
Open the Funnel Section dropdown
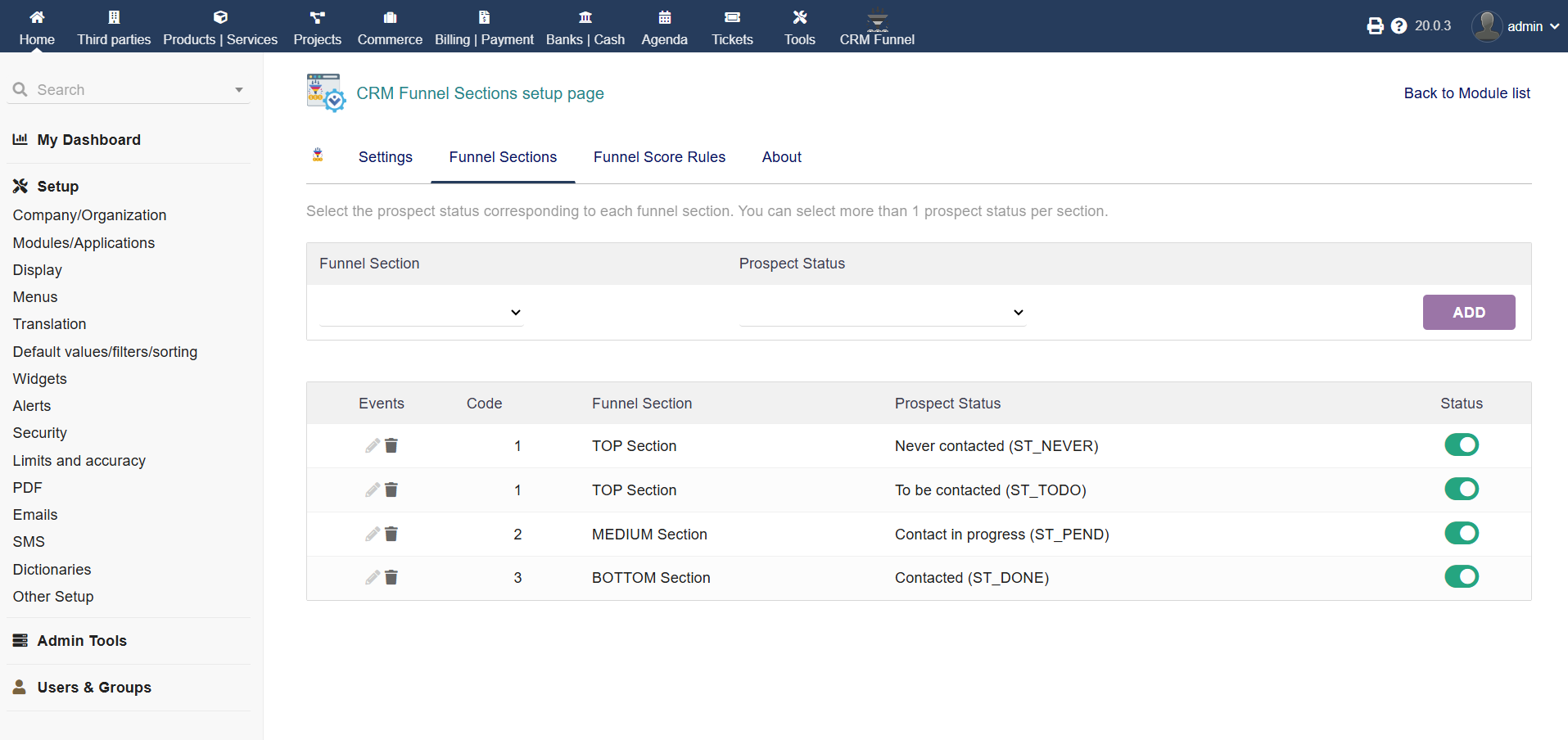tap(421, 313)
